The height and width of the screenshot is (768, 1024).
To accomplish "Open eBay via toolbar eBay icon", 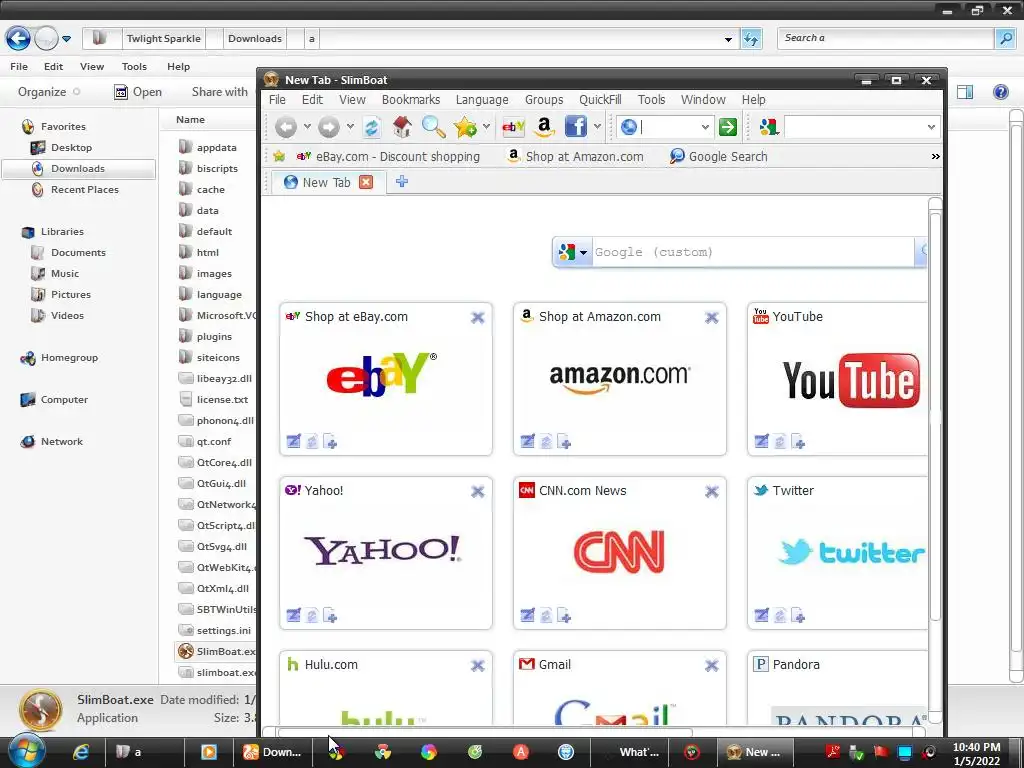I will [513, 127].
